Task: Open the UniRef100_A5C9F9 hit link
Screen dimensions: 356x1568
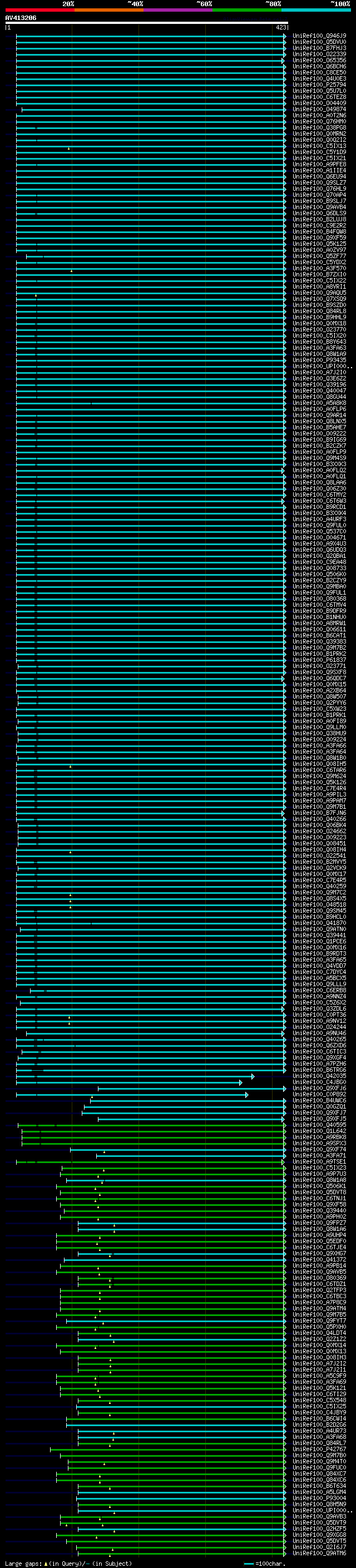Action: coord(319,1376)
